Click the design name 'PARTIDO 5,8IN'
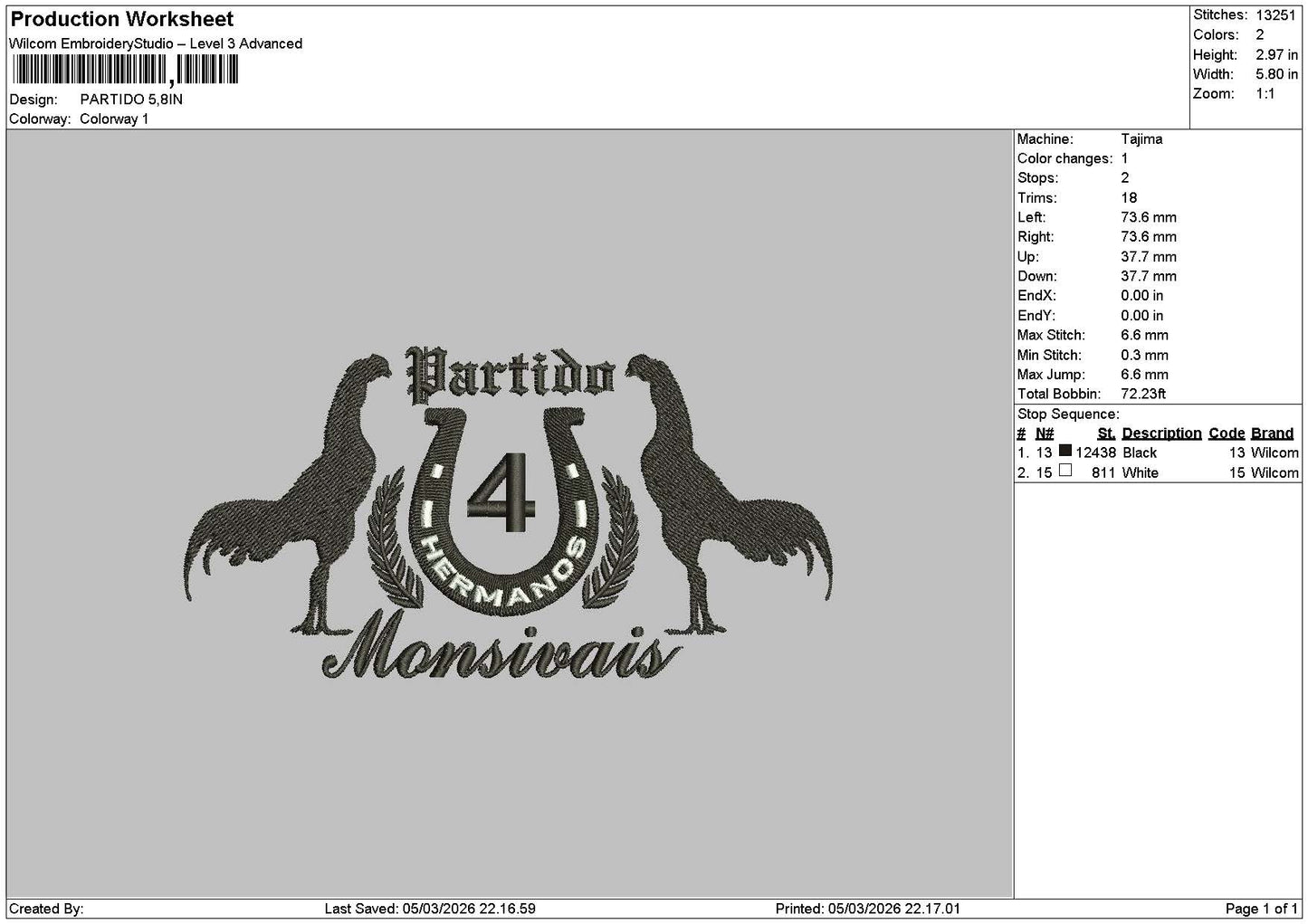Image resolution: width=1308 pixels, height=924 pixels. tap(131, 100)
